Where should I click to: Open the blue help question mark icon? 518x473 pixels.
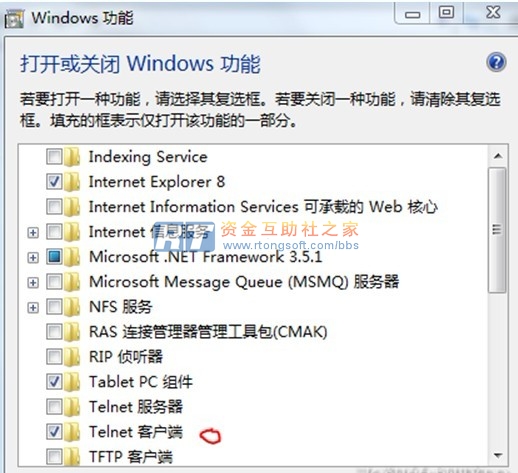click(496, 62)
